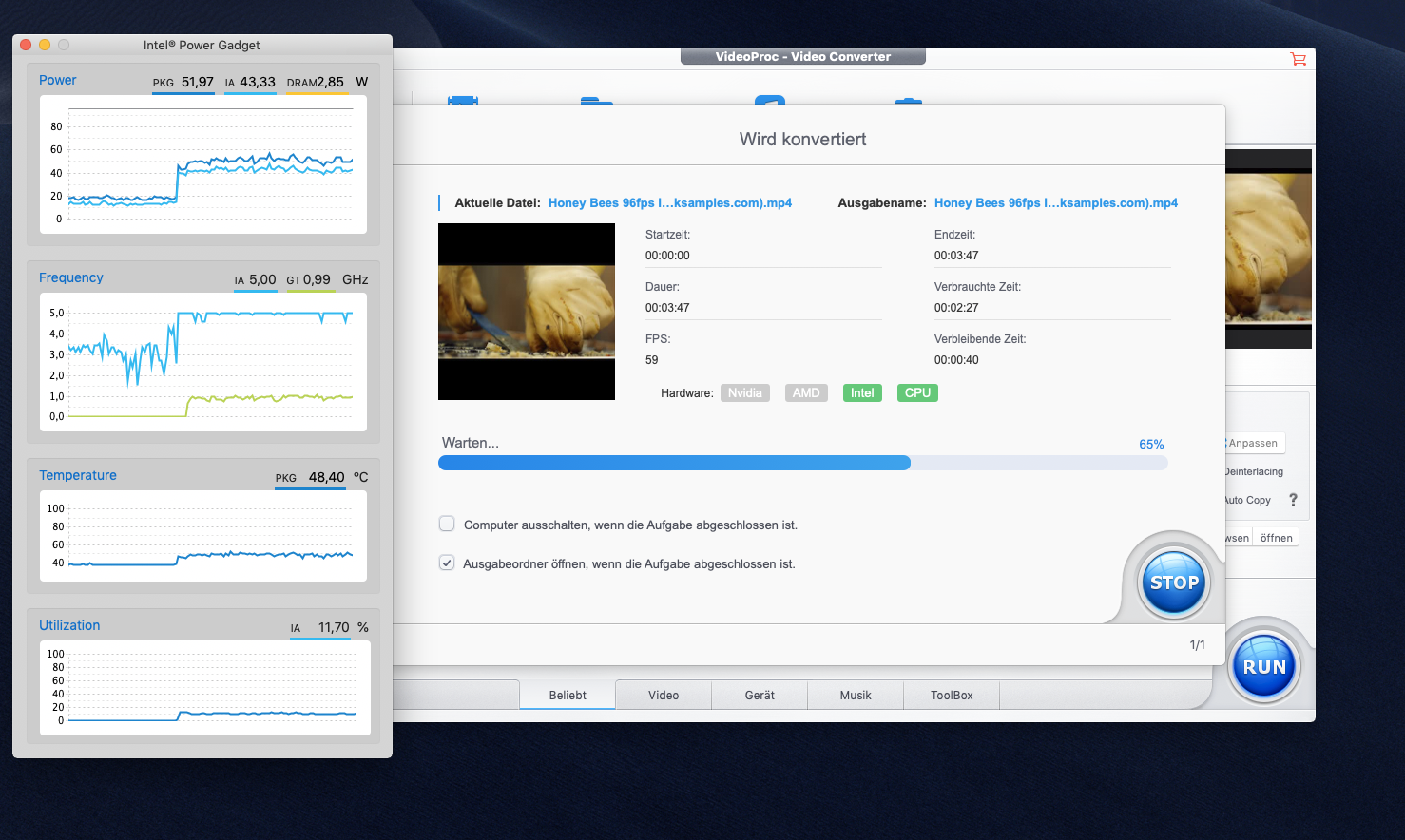
Task: Click the Temperature graph in Power Gadget
Action: [203, 536]
